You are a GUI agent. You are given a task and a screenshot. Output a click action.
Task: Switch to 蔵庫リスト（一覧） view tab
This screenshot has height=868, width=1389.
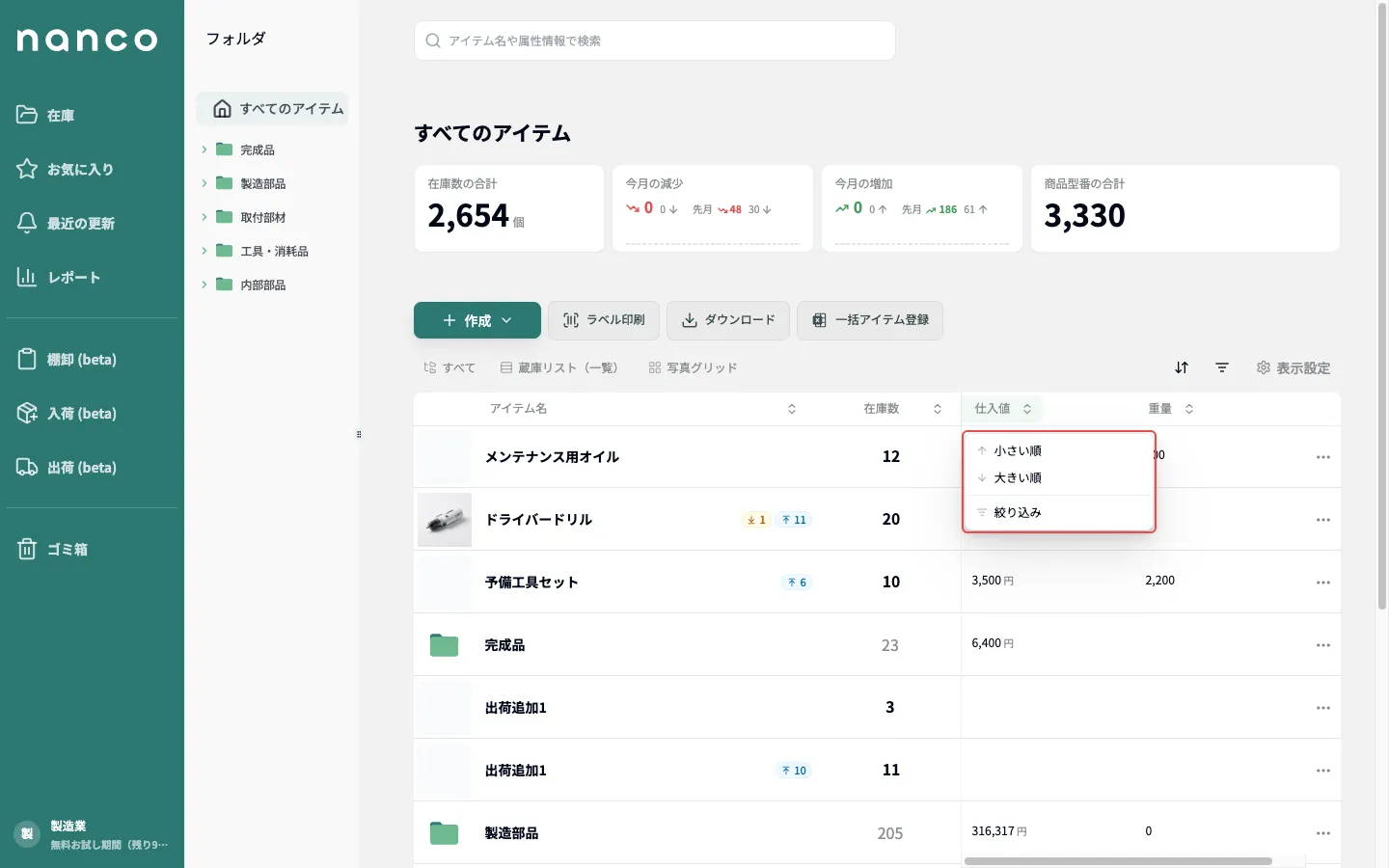coord(559,367)
